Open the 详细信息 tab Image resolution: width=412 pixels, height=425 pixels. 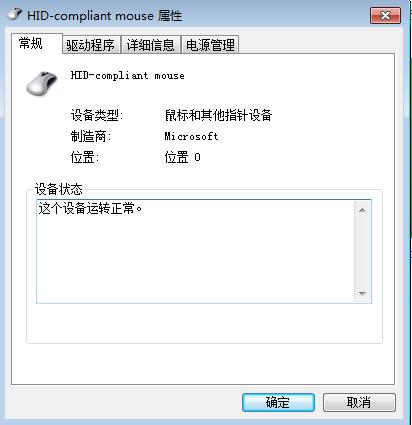click(x=151, y=45)
